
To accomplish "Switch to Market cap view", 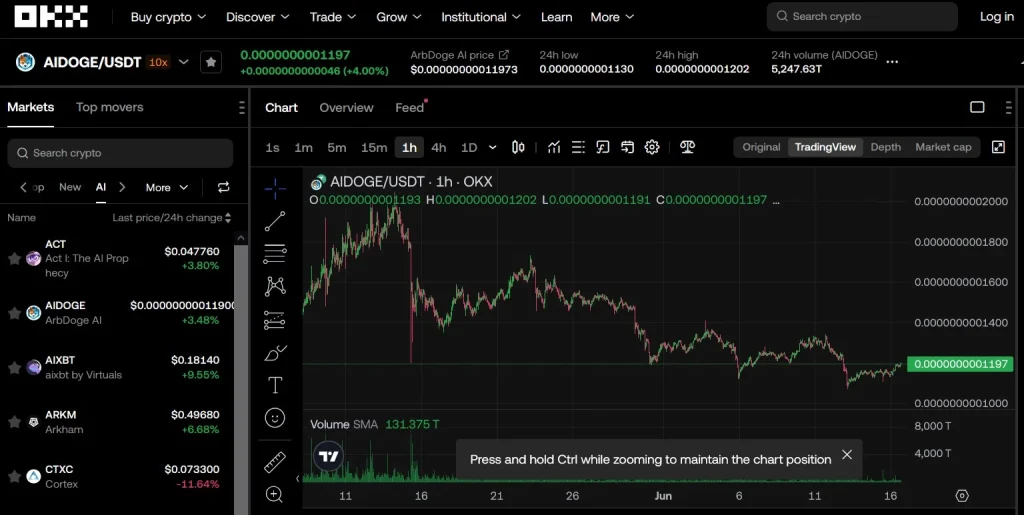I will [x=943, y=147].
